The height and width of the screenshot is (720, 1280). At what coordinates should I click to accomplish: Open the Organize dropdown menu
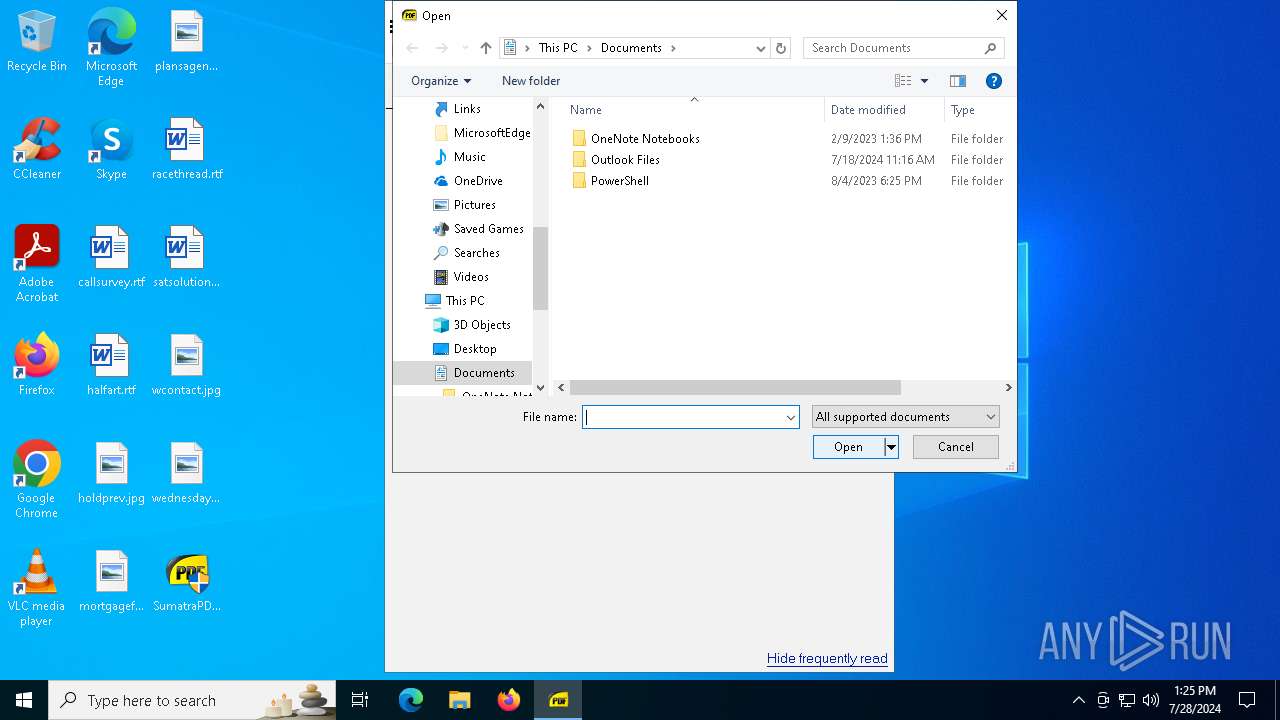pyautogui.click(x=441, y=81)
